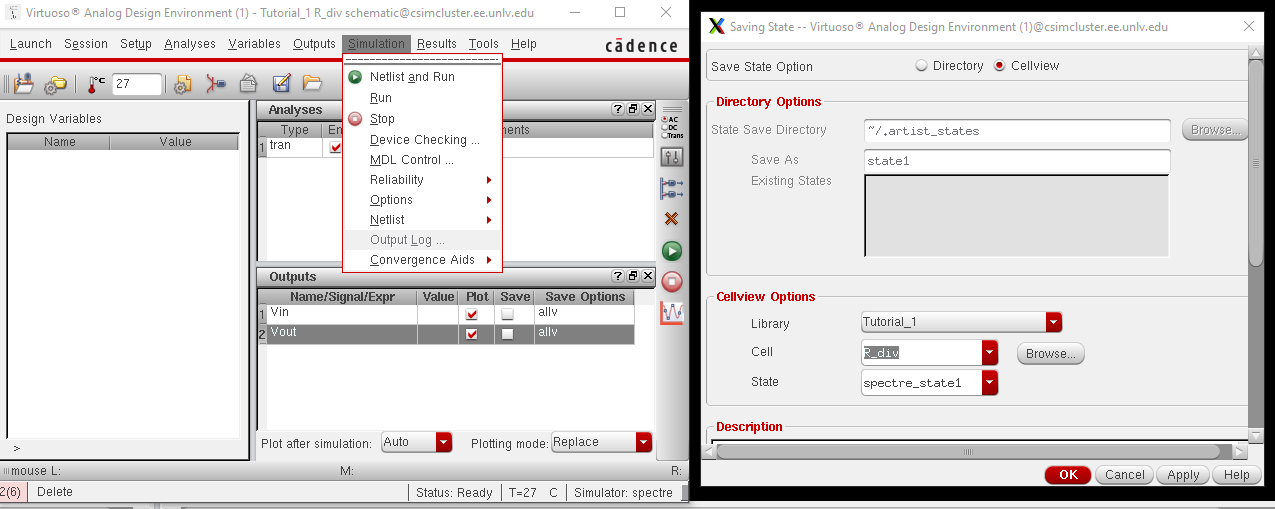Expand the Netlist submenu
Screen dimensions: 1275x509
pos(422,220)
